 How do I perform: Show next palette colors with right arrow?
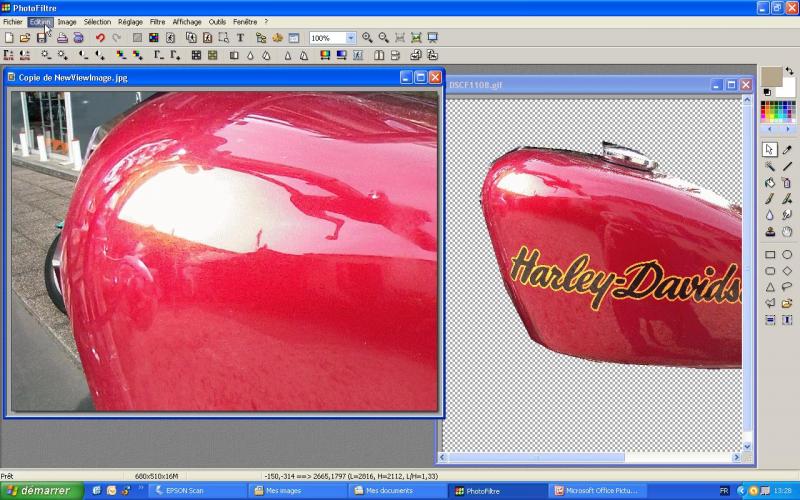787,129
